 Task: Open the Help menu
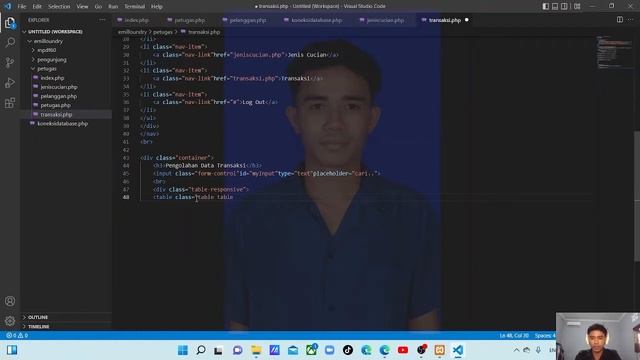point(157,7)
